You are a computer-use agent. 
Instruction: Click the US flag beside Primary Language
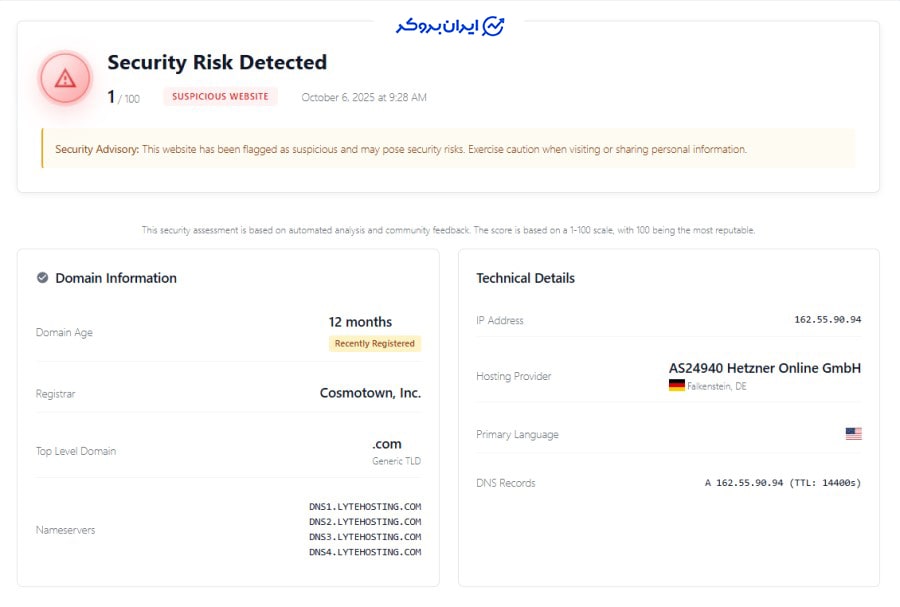pyautogui.click(x=852, y=432)
